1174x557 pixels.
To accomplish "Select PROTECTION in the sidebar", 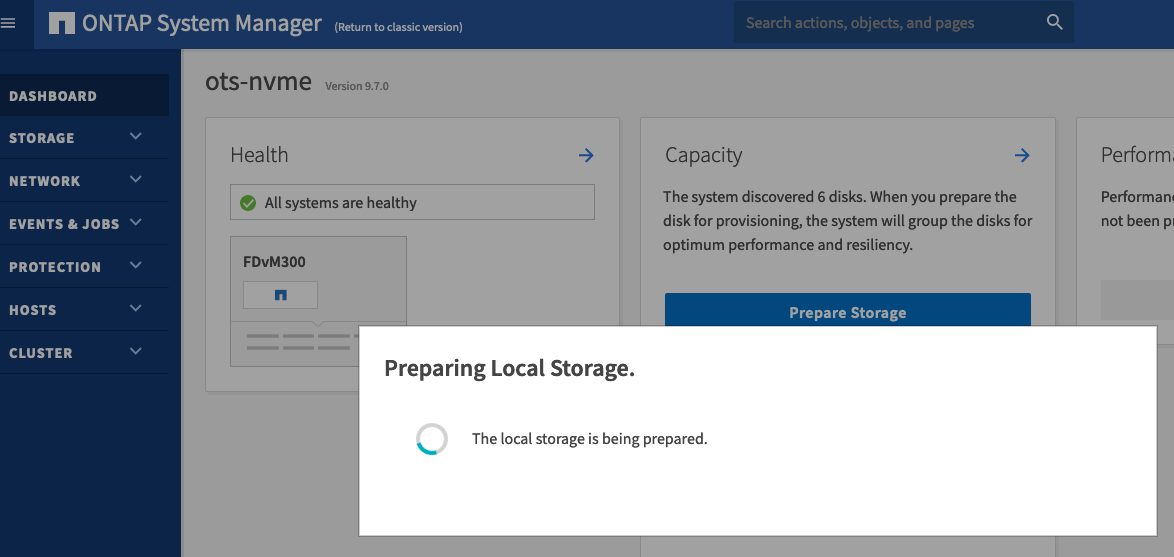I will (x=55, y=267).
